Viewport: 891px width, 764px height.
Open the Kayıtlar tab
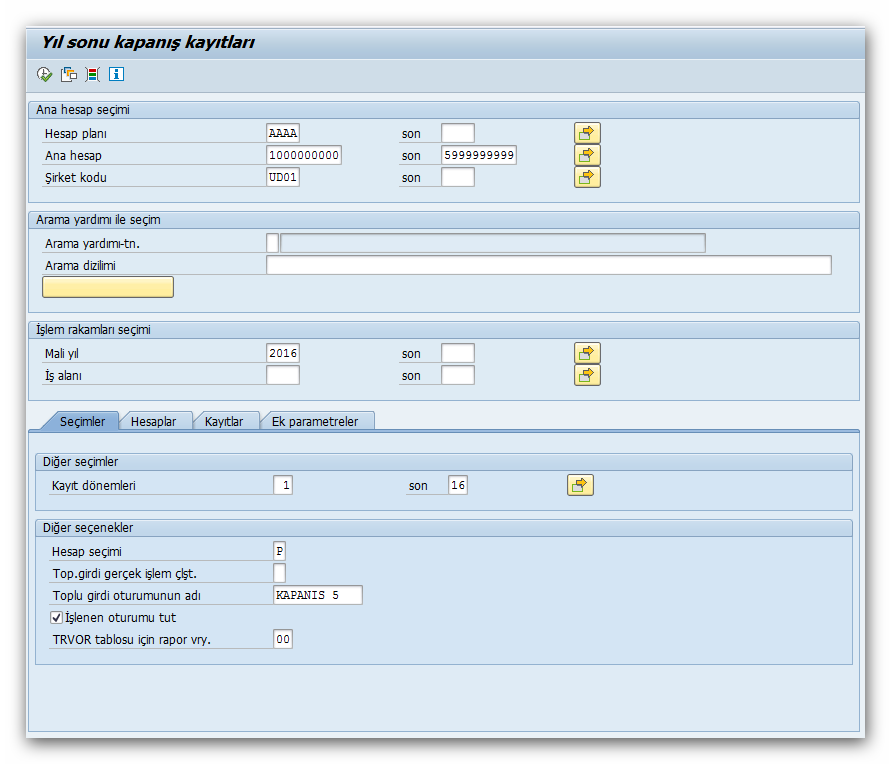[x=224, y=421]
